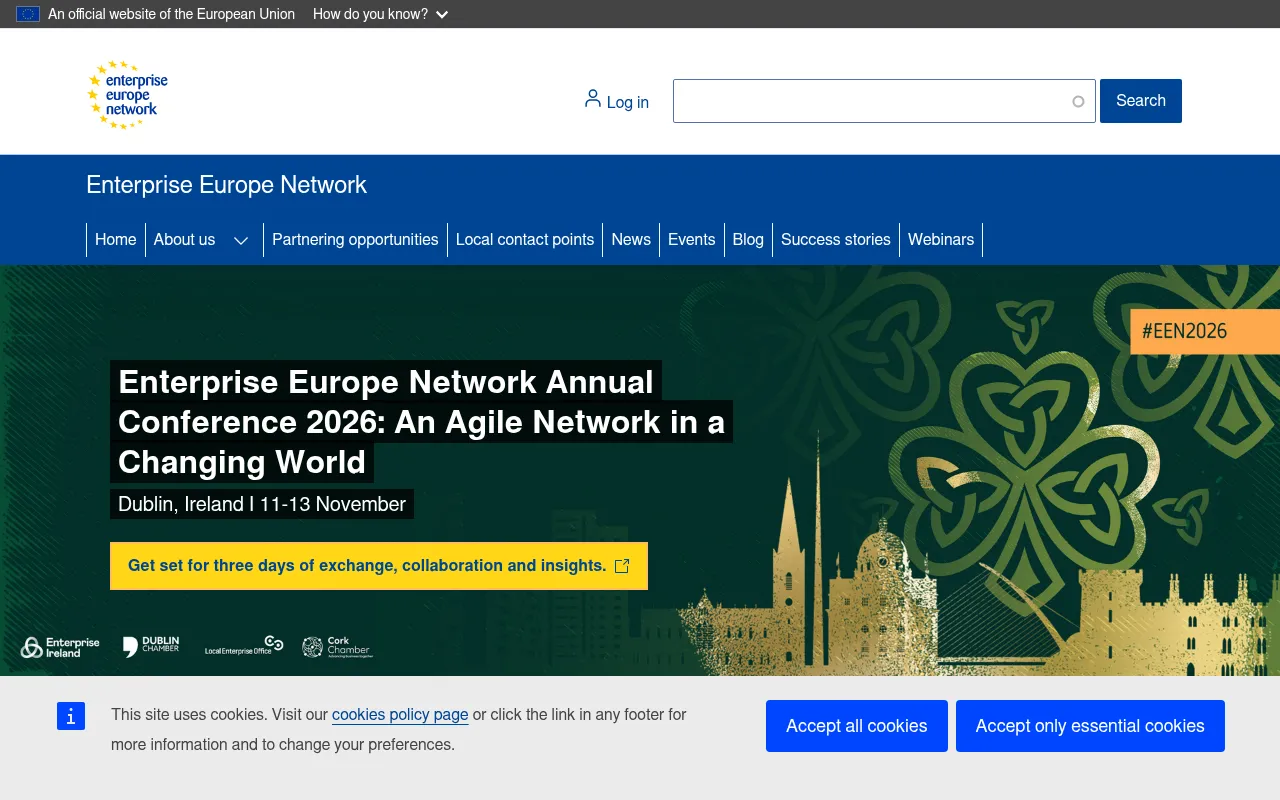
Task: Expand the About us submenu chevron
Action: pyautogui.click(x=241, y=240)
